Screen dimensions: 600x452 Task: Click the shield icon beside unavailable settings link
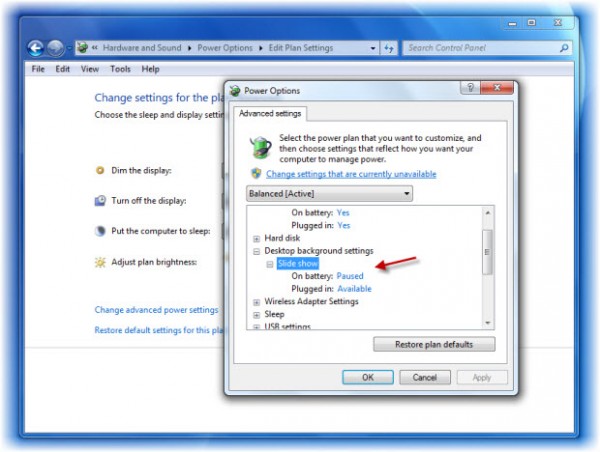[256, 173]
